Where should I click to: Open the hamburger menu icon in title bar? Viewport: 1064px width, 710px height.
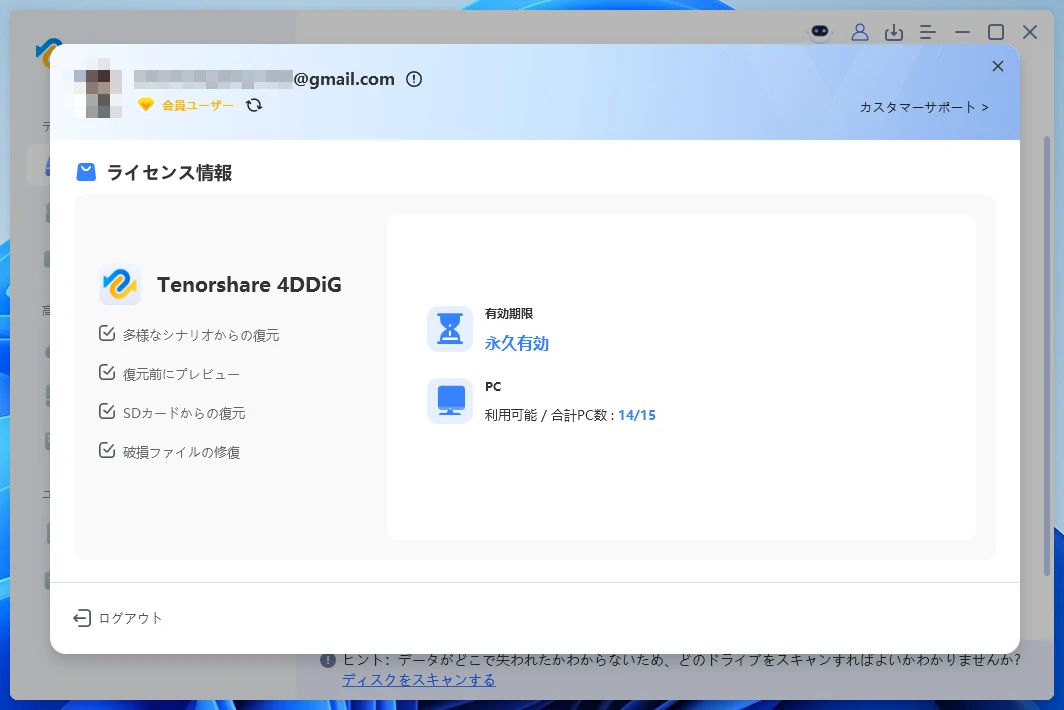[x=928, y=32]
